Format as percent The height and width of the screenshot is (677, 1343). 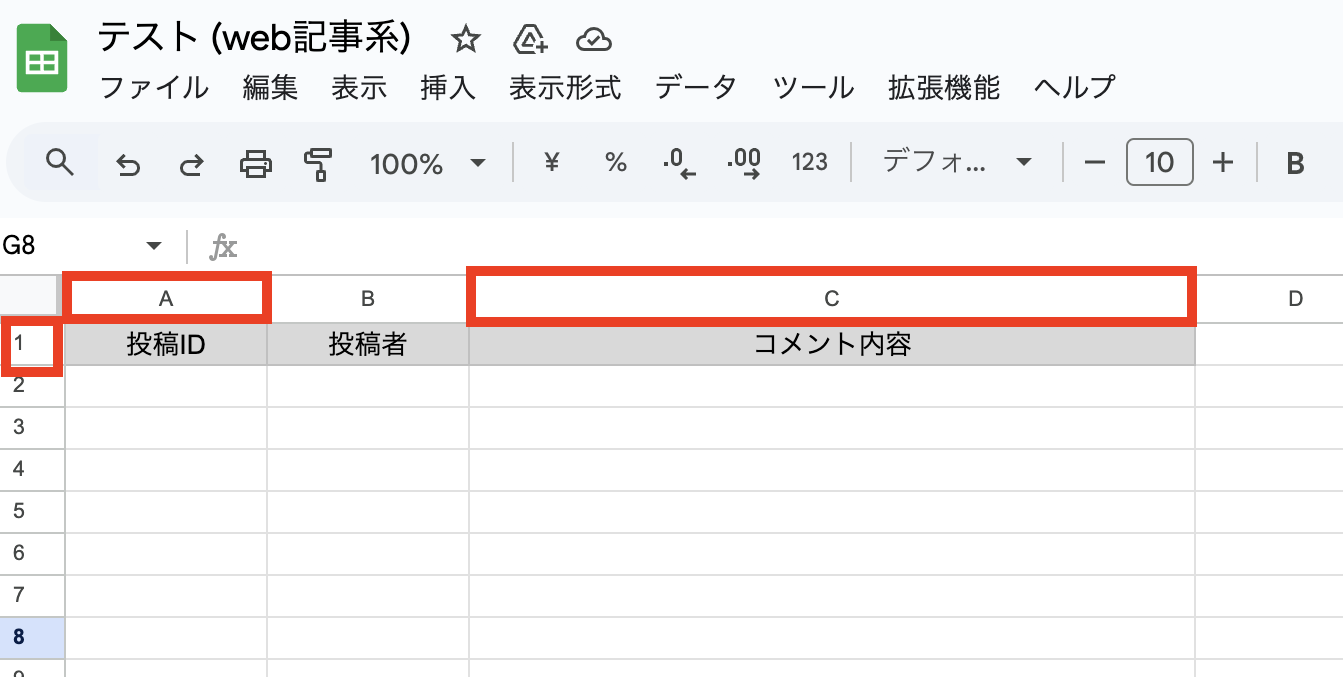[616, 162]
